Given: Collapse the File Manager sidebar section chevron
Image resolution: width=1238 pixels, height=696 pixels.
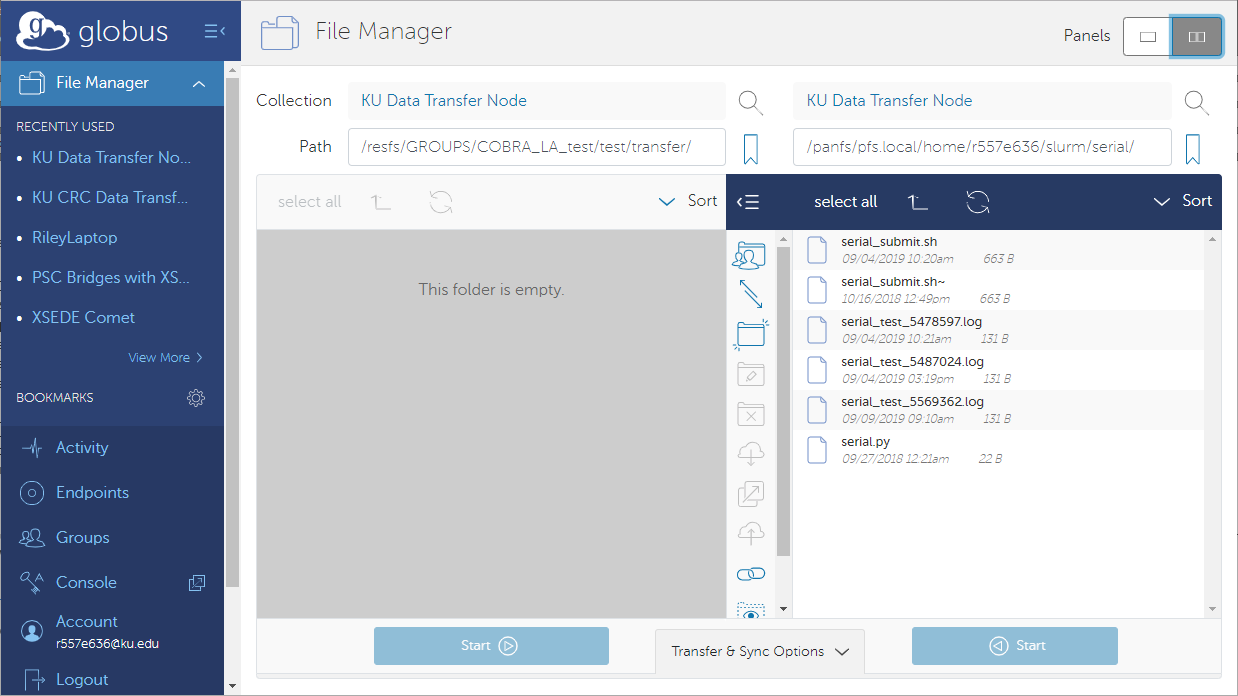Looking at the screenshot, I should [199, 84].
